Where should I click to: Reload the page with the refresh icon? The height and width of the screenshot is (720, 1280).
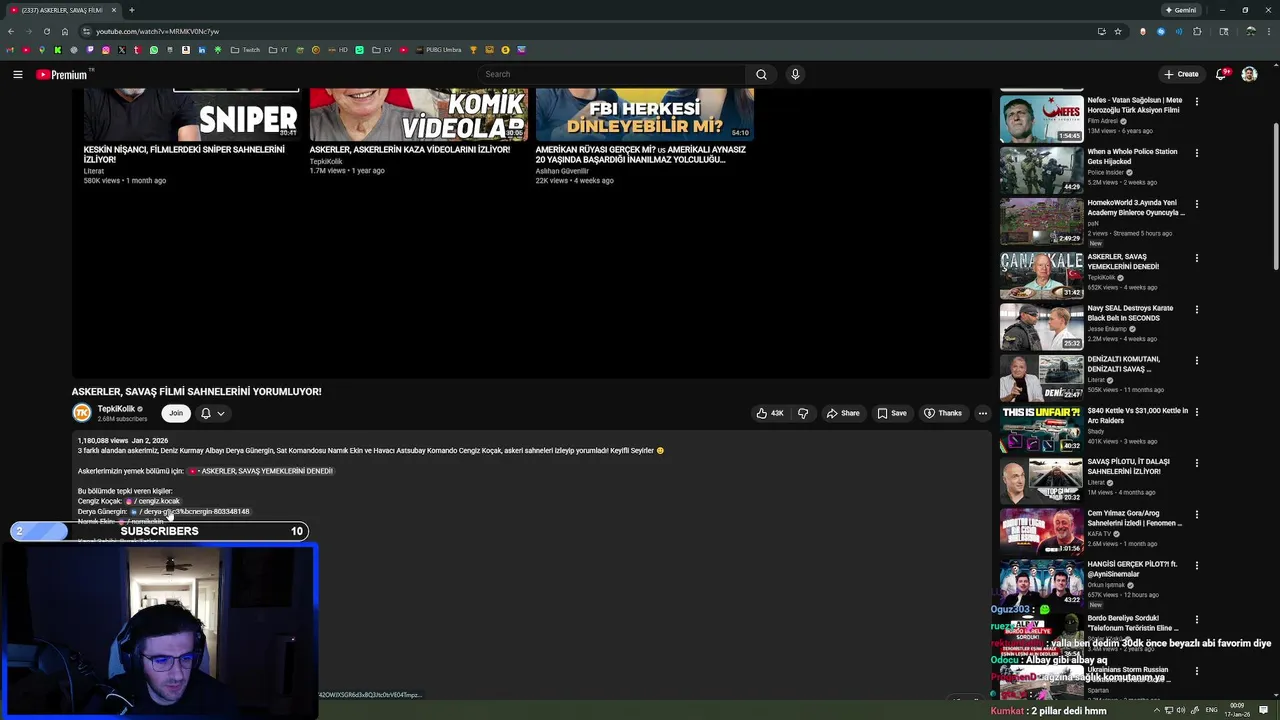46,31
